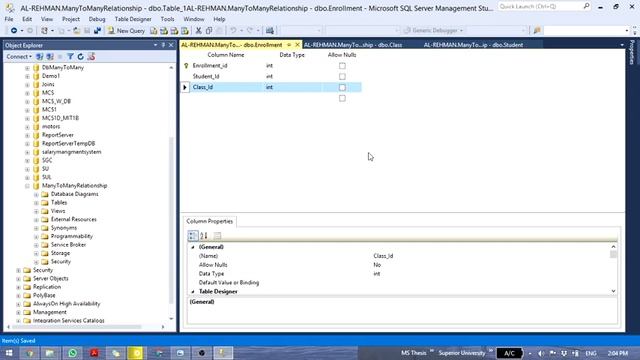Switch to the dbo.Class tab

click(353, 45)
